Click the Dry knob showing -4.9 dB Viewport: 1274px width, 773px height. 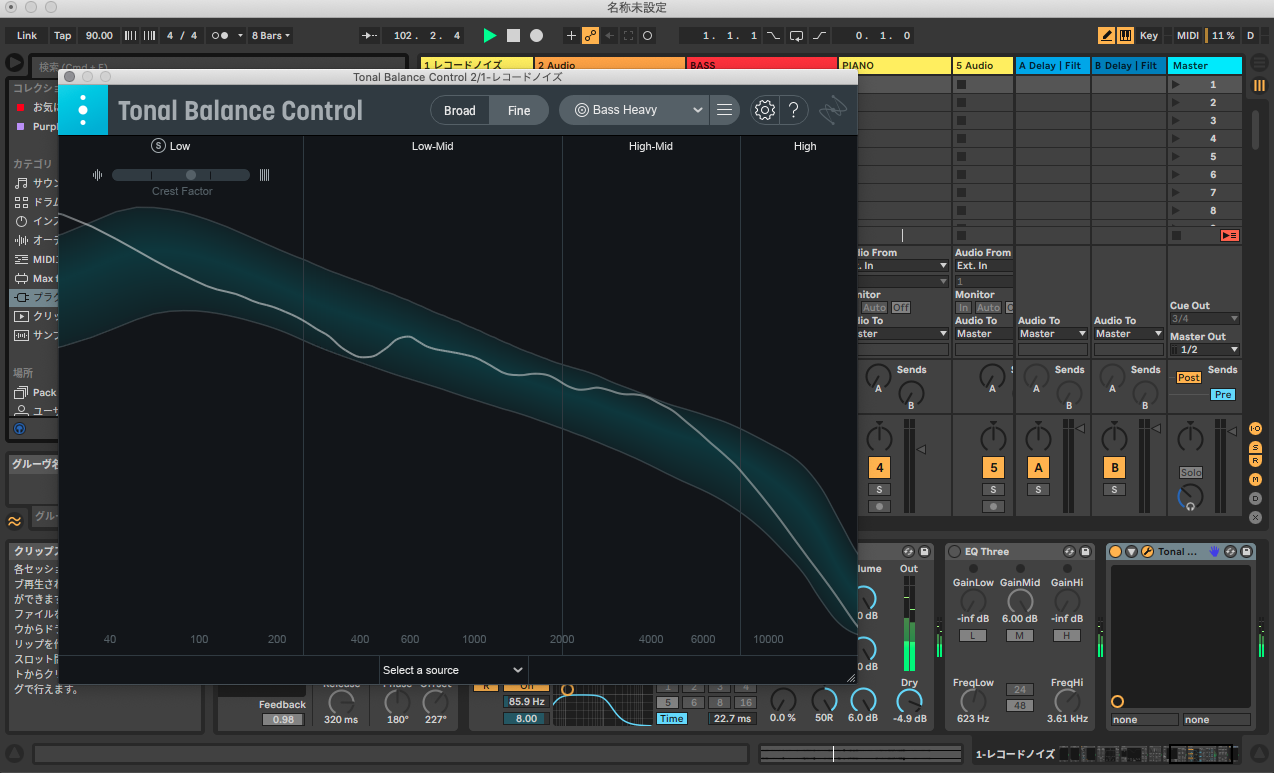coord(909,700)
